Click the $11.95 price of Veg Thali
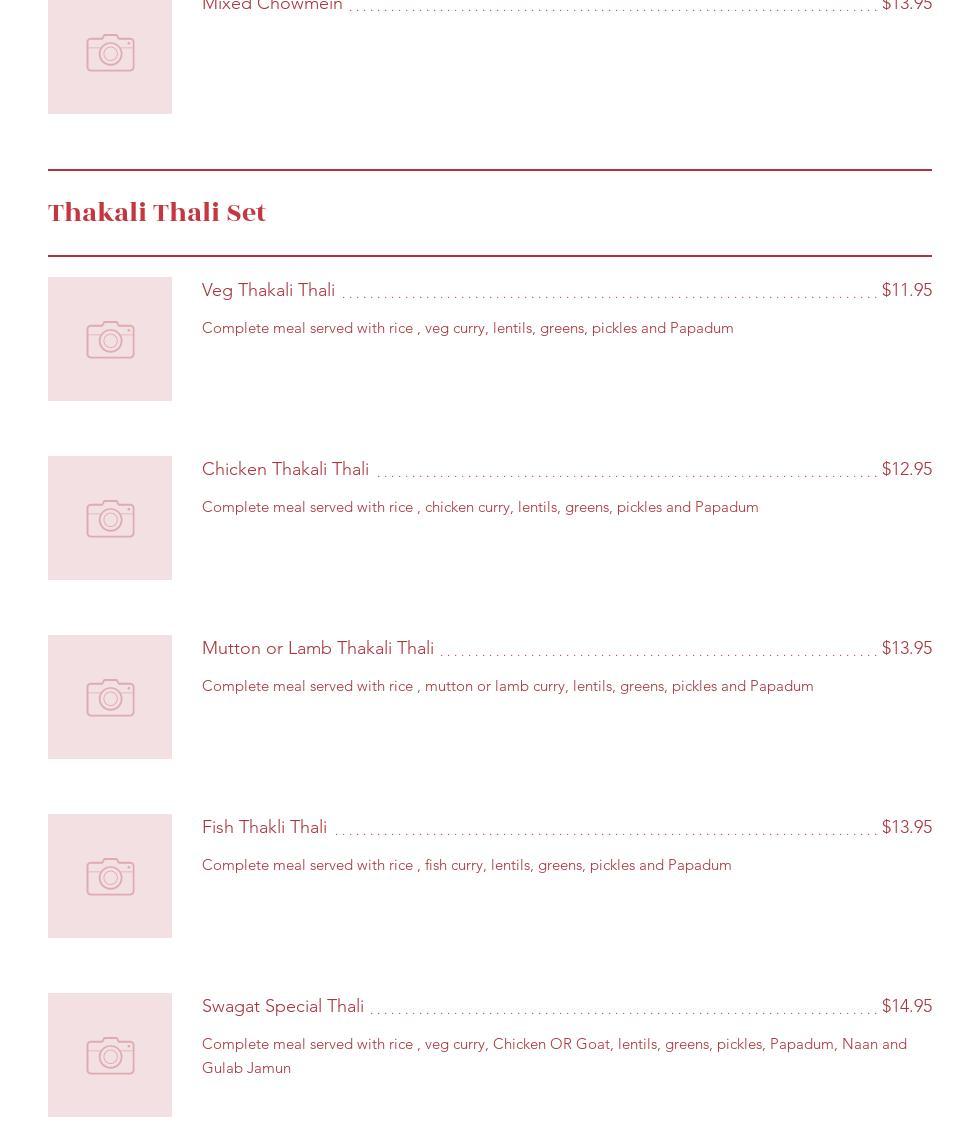Image resolution: width=965 pixels, height=1126 pixels. tap(907, 290)
